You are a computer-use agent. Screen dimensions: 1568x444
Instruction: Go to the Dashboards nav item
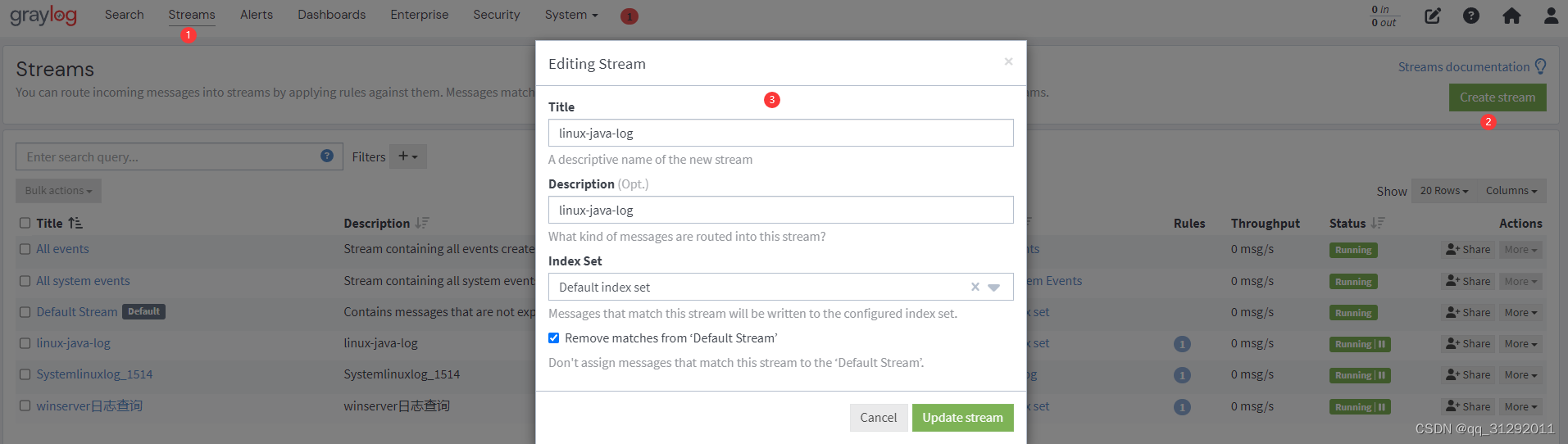pos(331,15)
